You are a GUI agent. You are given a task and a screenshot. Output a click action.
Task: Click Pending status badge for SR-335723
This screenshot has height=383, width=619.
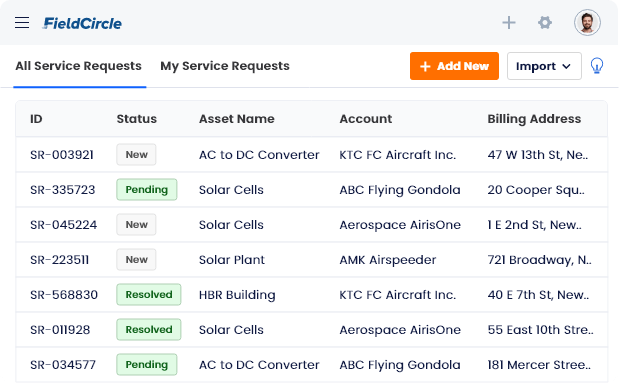(x=146, y=190)
